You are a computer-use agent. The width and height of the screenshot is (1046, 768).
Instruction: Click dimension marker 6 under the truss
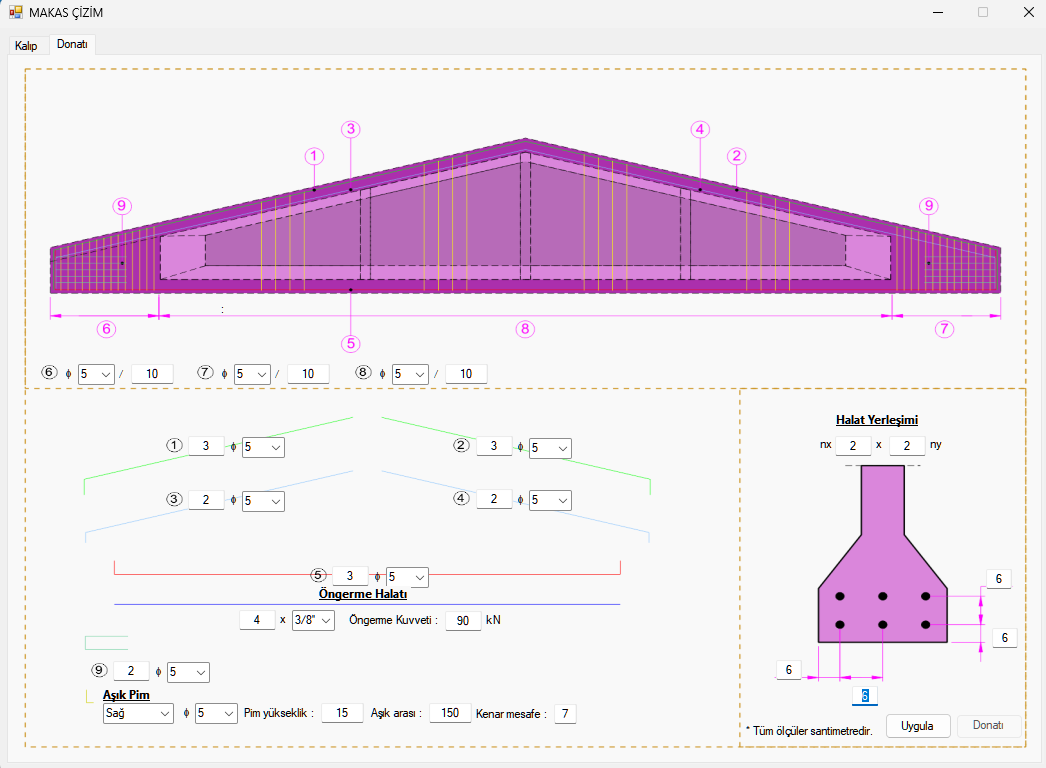(x=106, y=329)
